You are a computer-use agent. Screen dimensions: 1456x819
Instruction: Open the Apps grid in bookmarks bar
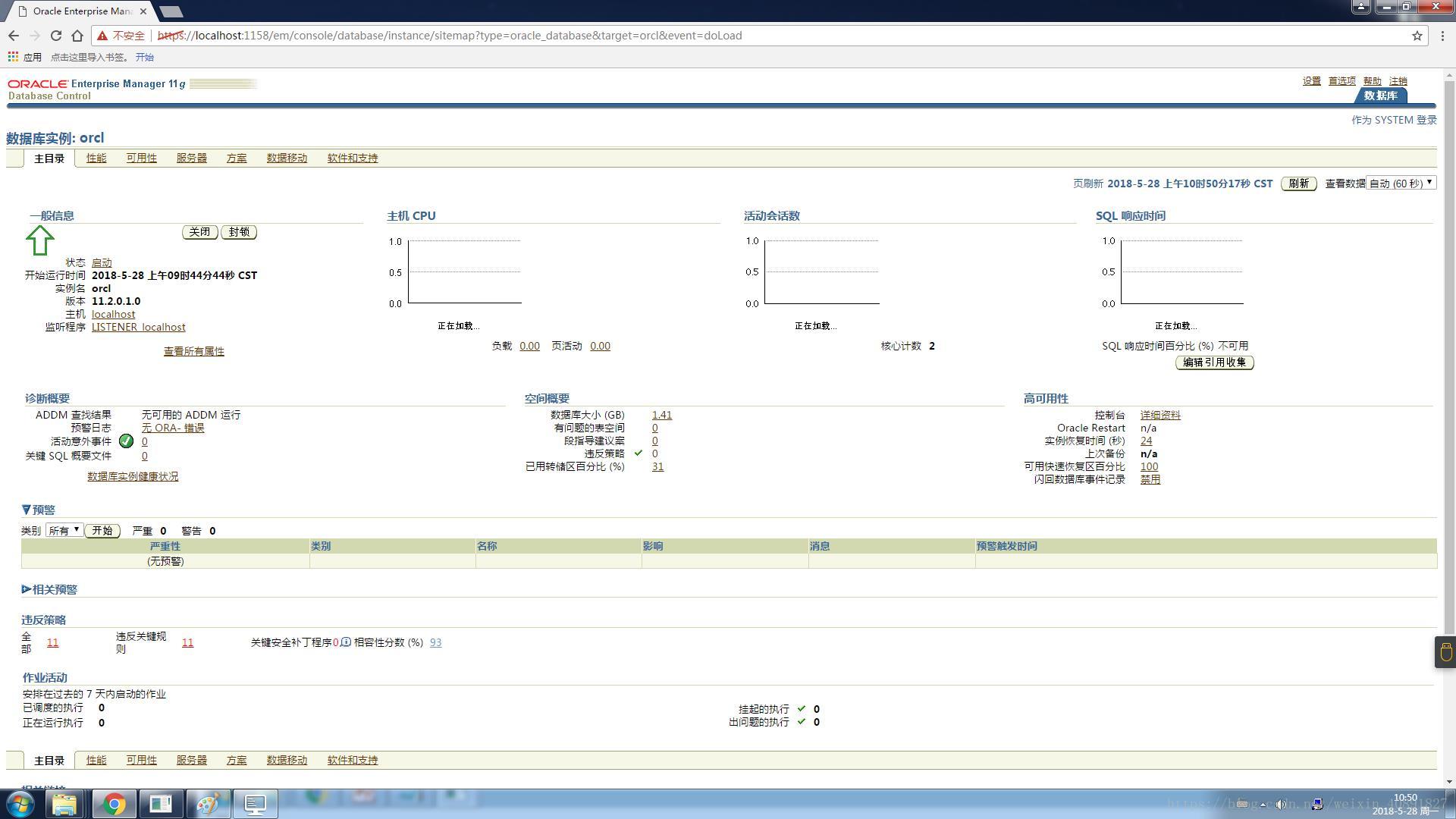(13, 57)
